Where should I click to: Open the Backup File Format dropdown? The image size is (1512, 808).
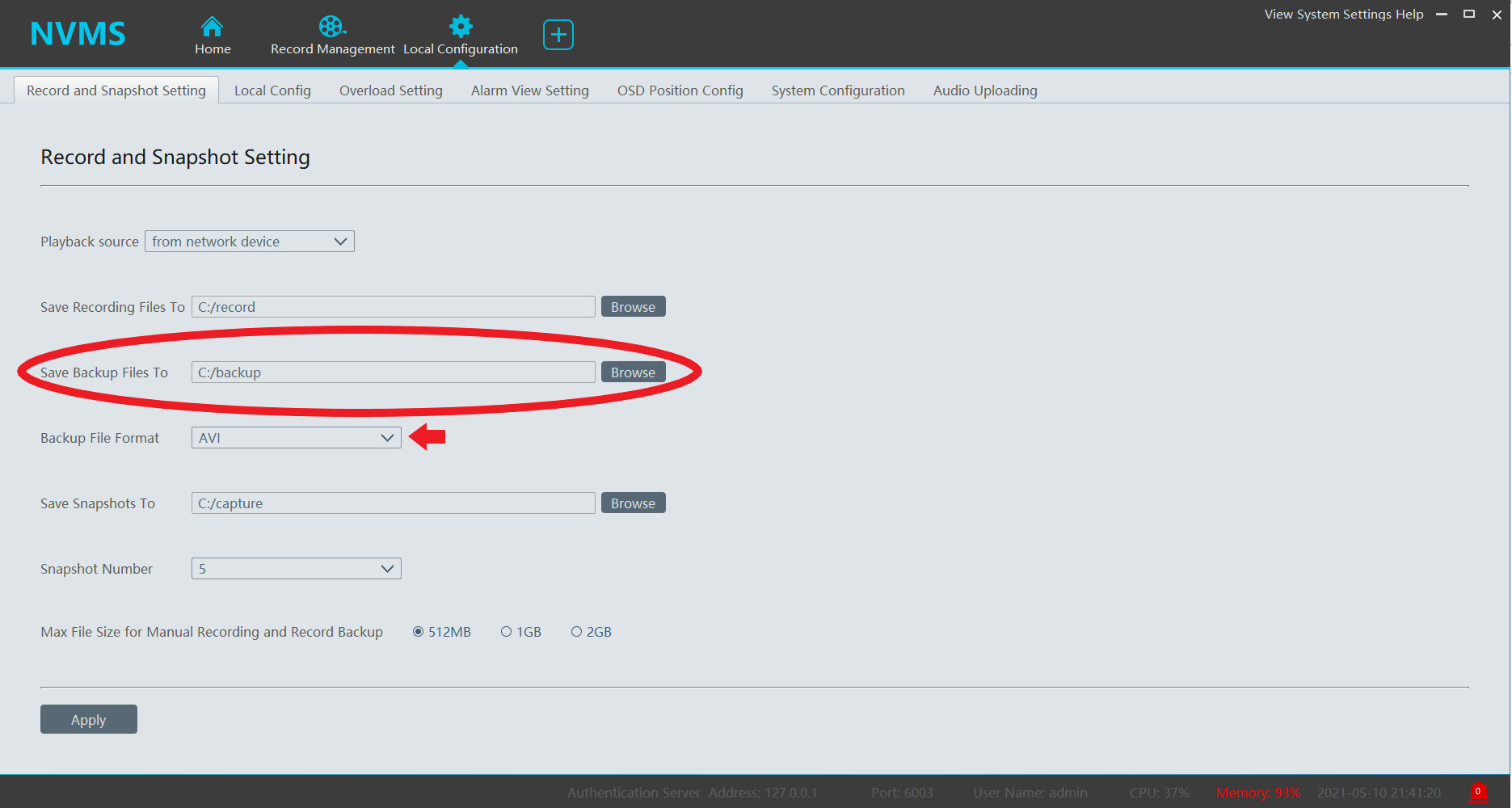pos(296,438)
